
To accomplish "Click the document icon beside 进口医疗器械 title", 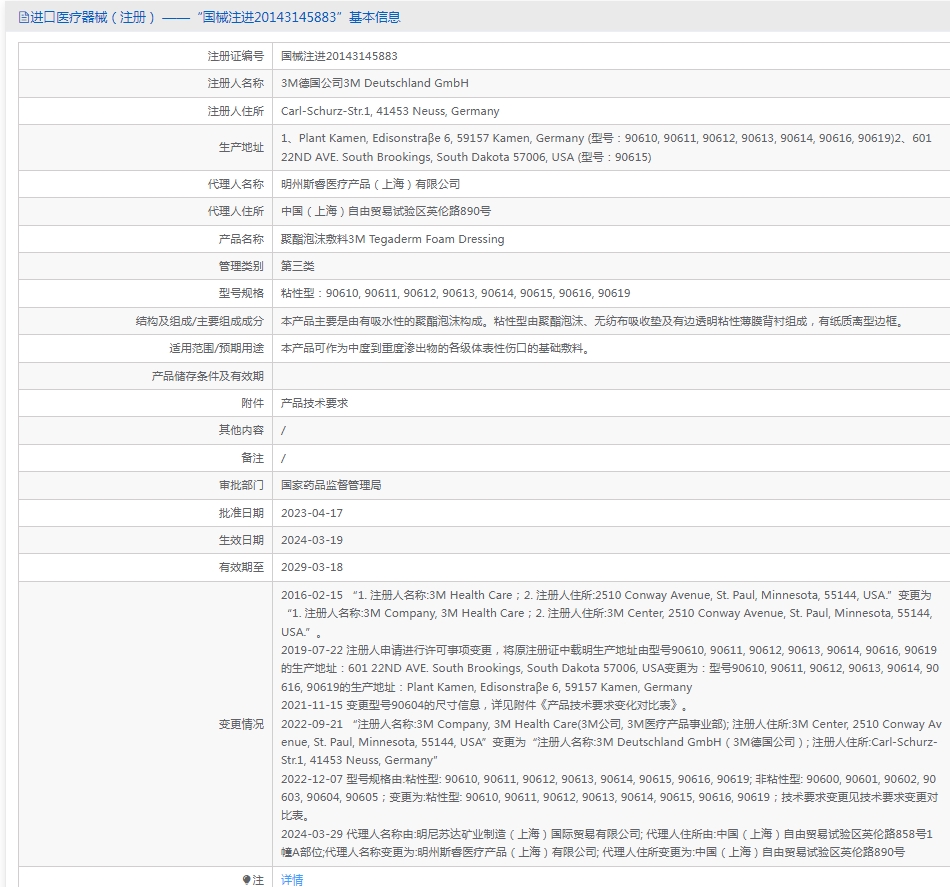I will pyautogui.click(x=24, y=18).
